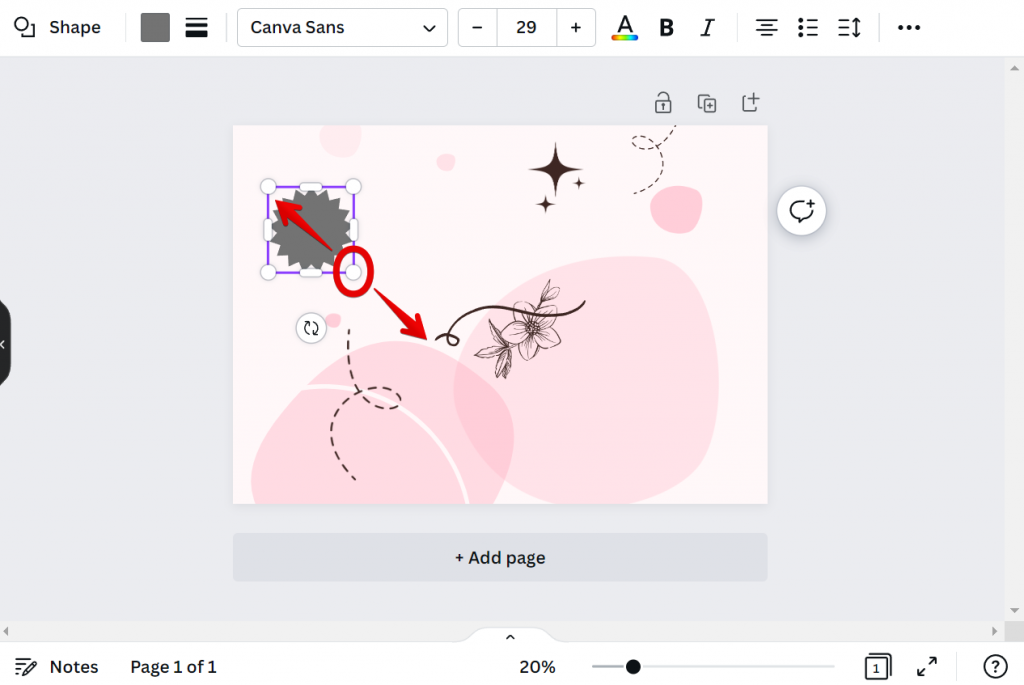This screenshot has height=685, width=1024.
Task: Lock the selected shape
Action: pyautogui.click(x=662, y=102)
